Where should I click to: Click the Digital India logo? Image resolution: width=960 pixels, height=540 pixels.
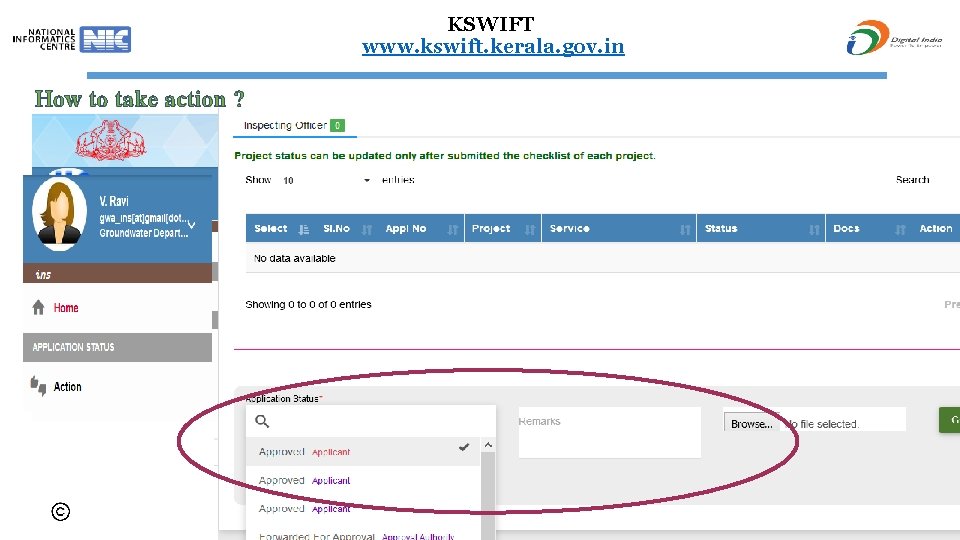tap(894, 38)
